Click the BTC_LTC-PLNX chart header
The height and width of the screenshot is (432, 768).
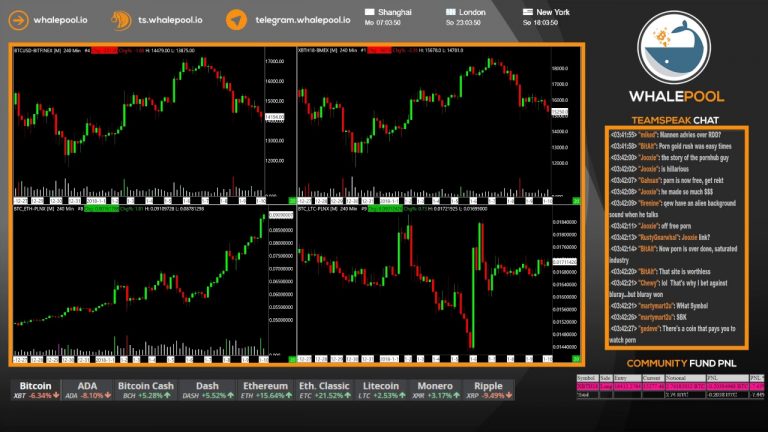pyautogui.click(x=392, y=209)
